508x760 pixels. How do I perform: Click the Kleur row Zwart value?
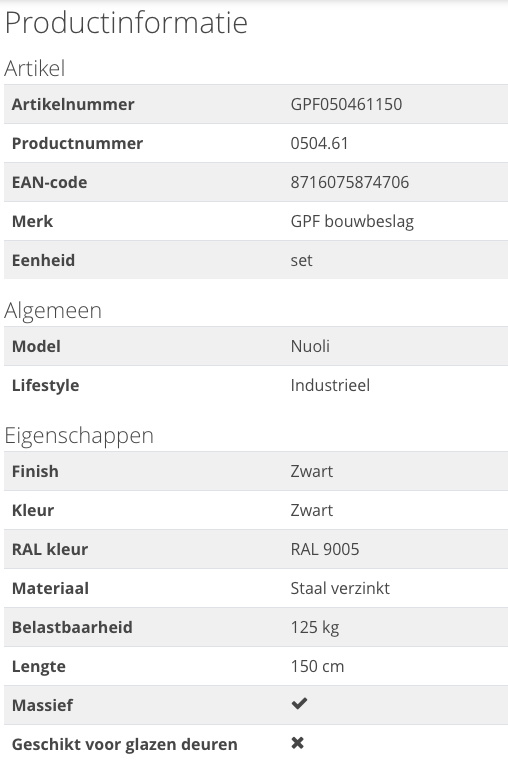(312, 510)
